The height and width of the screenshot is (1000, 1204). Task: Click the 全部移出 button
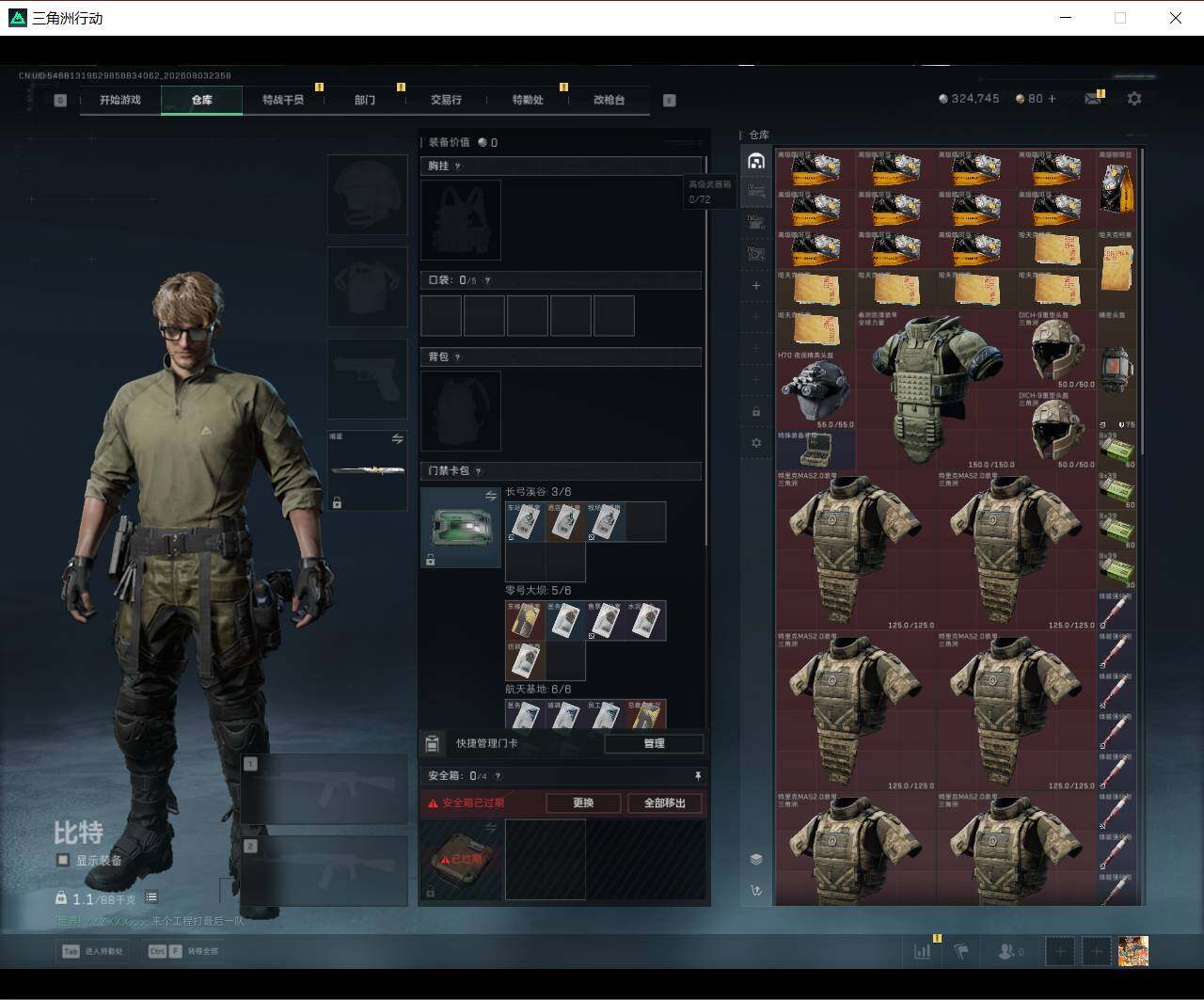(x=665, y=803)
